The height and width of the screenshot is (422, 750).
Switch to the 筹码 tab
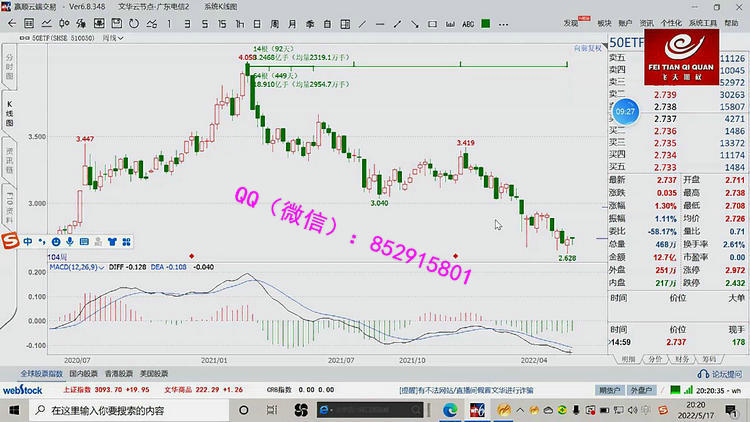click(x=709, y=357)
